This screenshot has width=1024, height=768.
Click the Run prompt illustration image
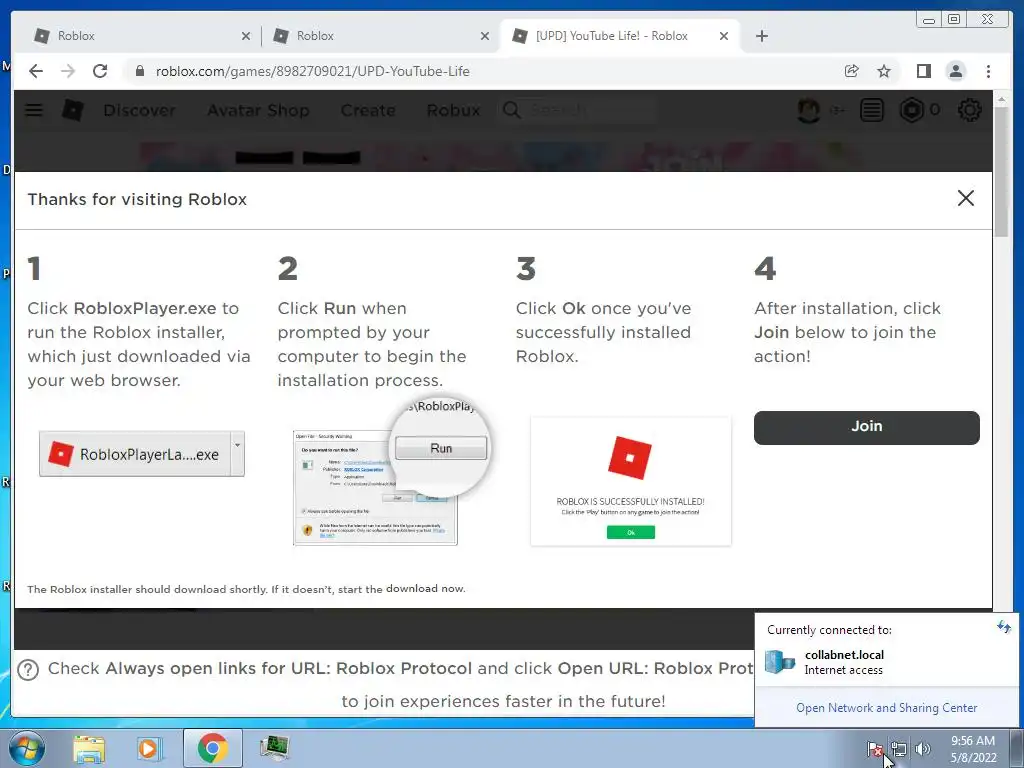[x=391, y=471]
